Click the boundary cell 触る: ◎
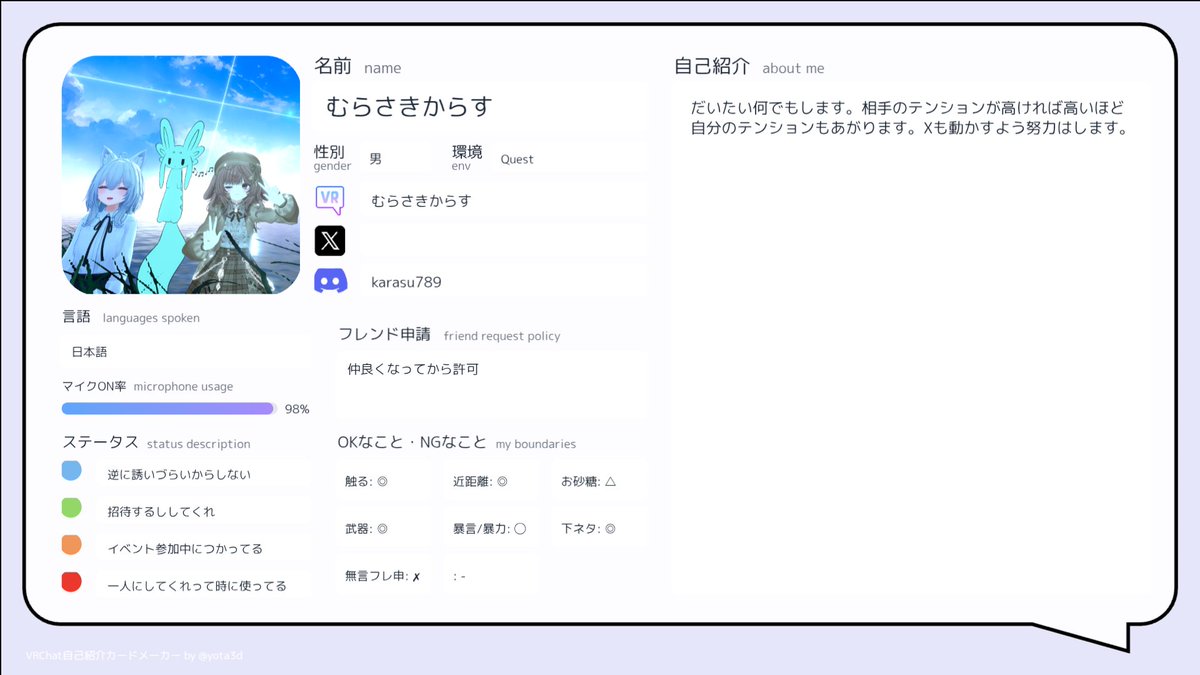Image resolution: width=1200 pixels, height=675 pixels. [x=385, y=481]
